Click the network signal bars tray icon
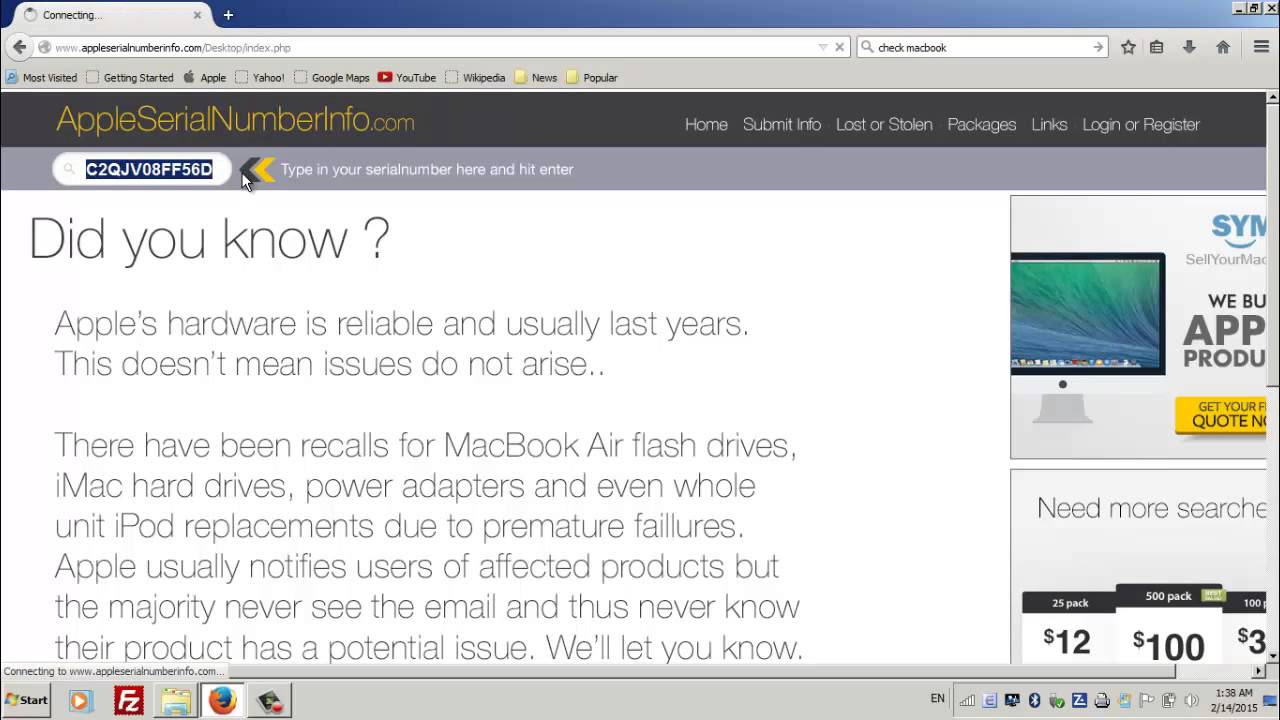 pos(968,700)
